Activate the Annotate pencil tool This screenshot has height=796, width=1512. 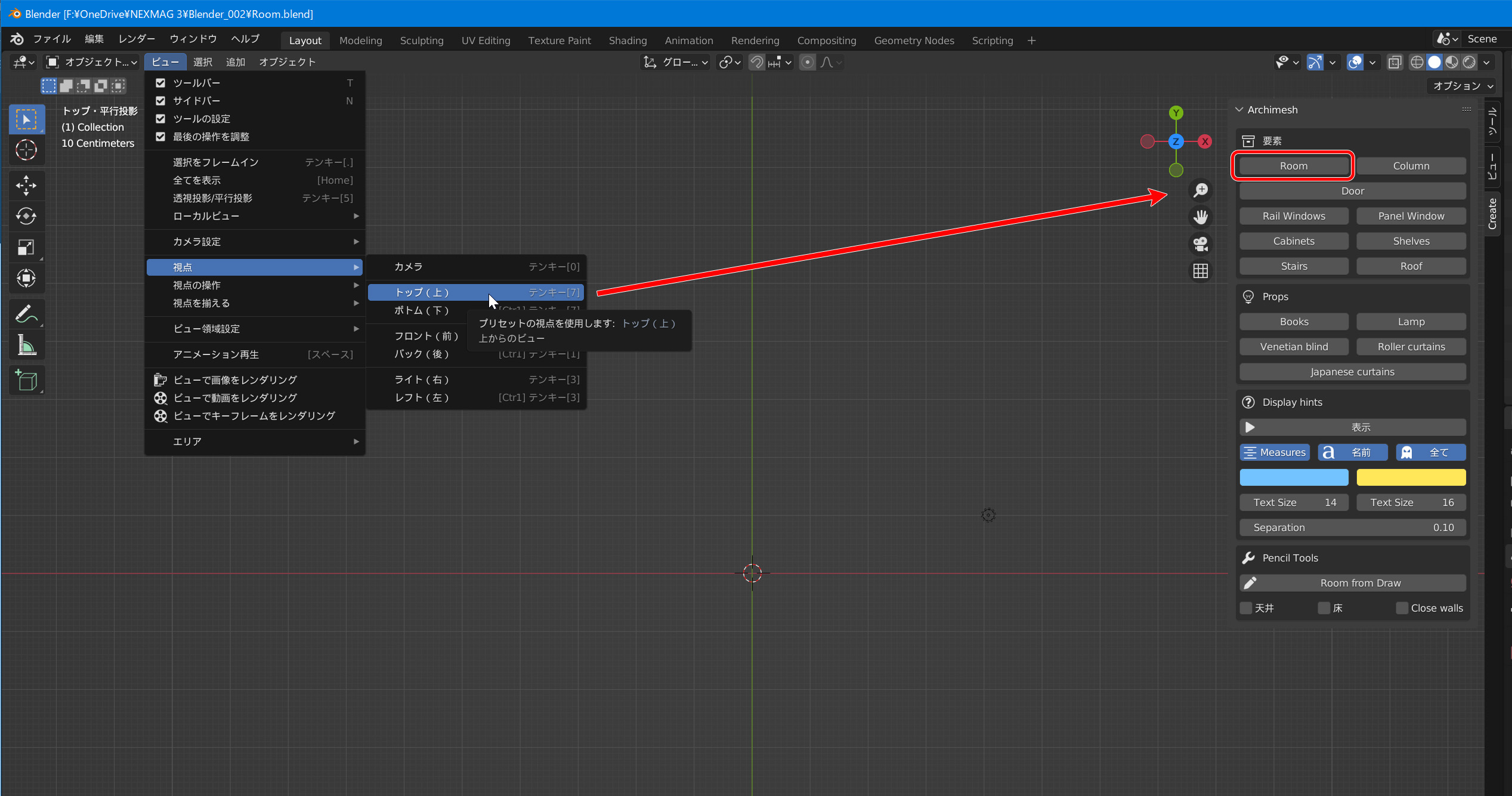[x=26, y=314]
